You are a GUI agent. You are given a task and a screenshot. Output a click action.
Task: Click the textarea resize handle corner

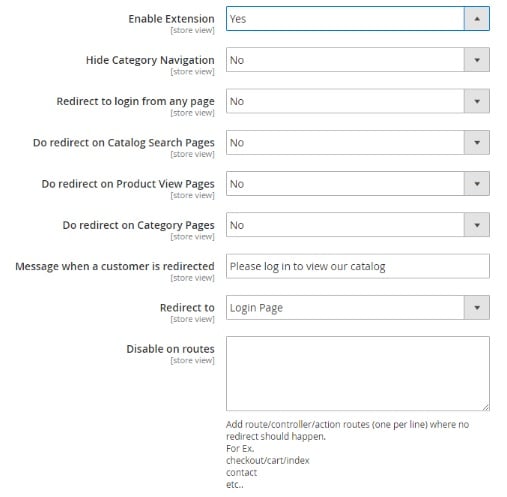(x=486, y=407)
